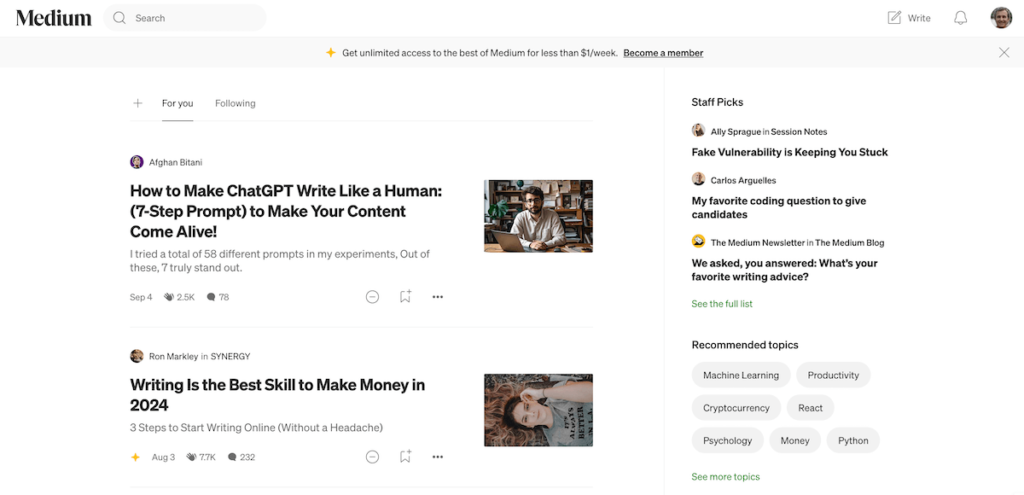Click the Become a member link
The image size is (1024, 495).
point(663,53)
